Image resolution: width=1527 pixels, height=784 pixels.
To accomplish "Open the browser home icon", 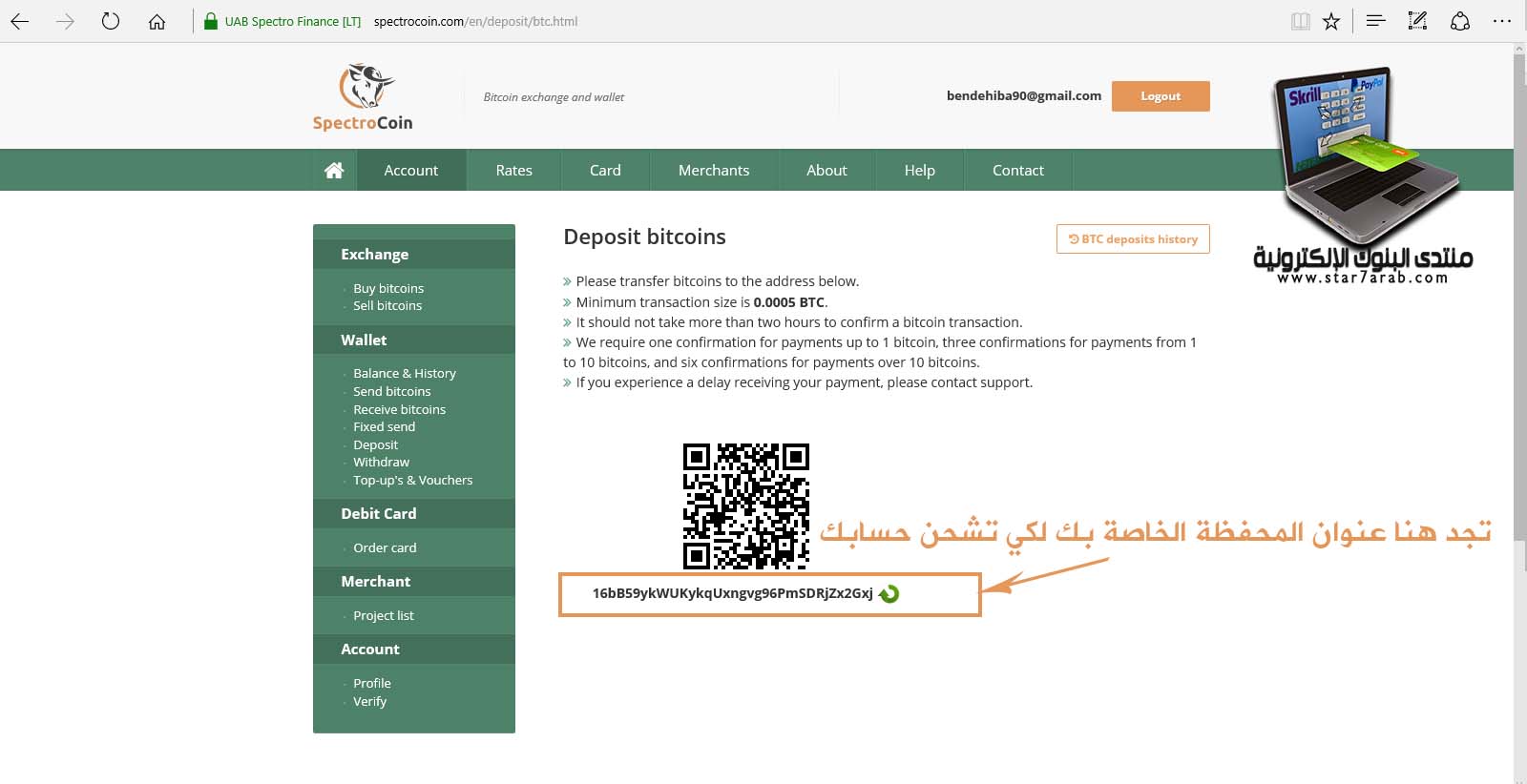I will [x=157, y=21].
